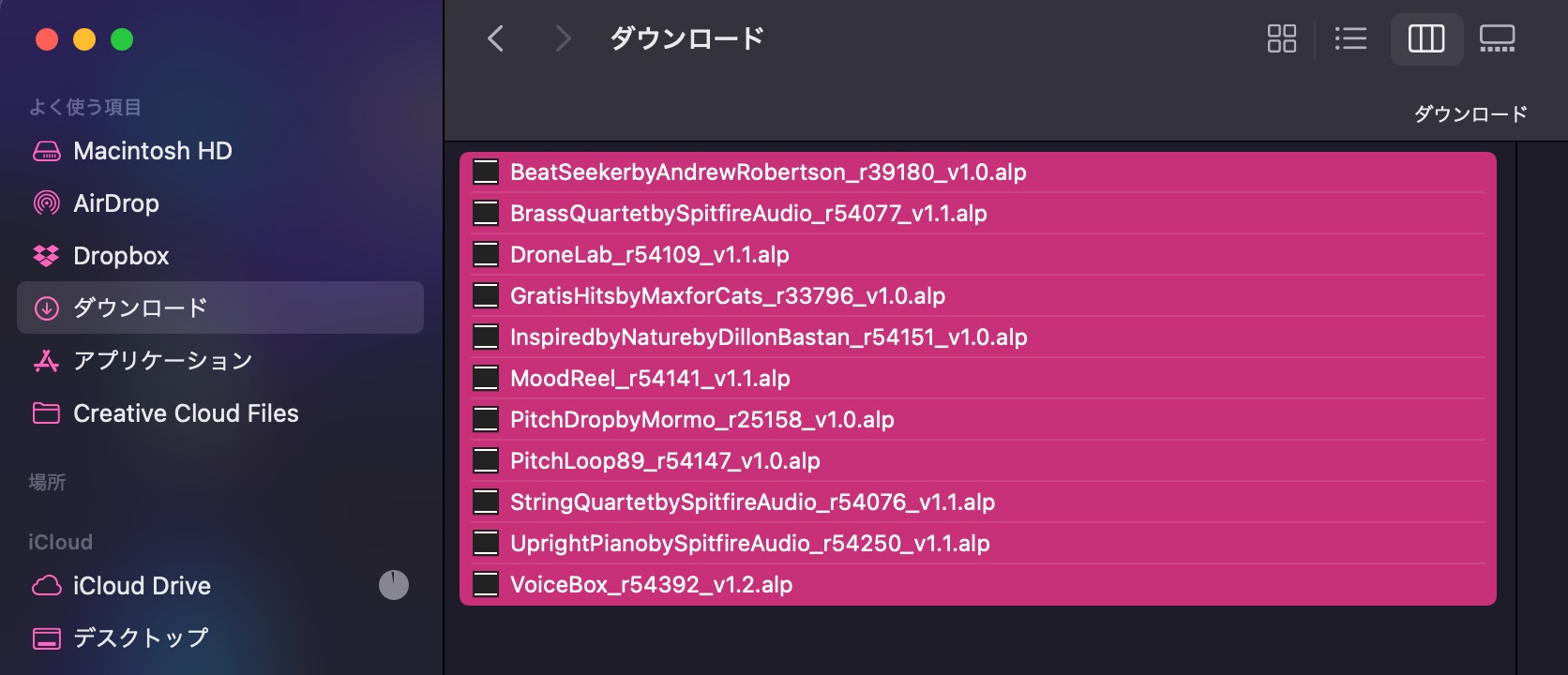Viewport: 1568px width, 675px height.
Task: Click the iCloud Drive cloud icon
Action: click(x=46, y=586)
